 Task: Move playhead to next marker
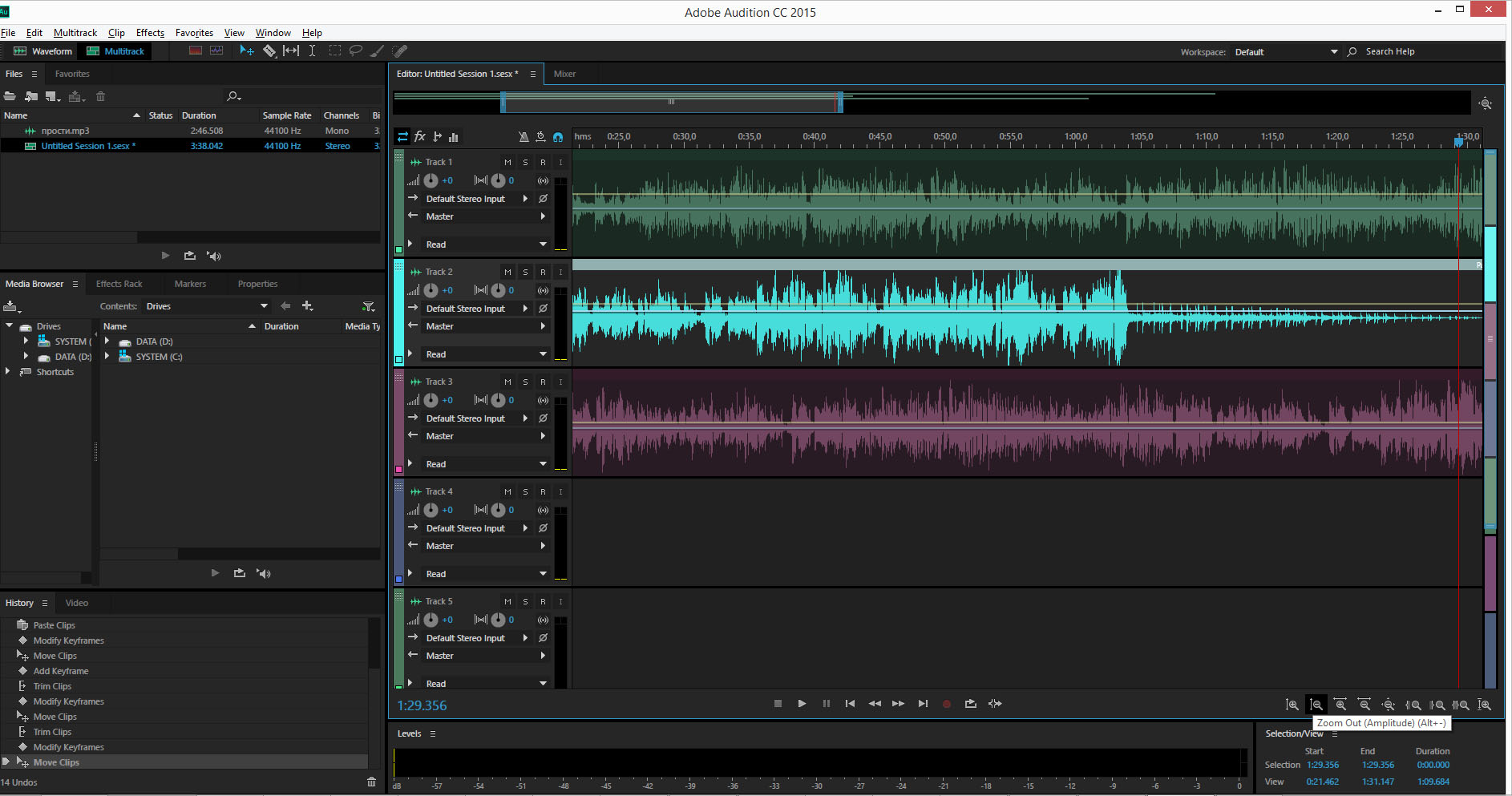923,704
